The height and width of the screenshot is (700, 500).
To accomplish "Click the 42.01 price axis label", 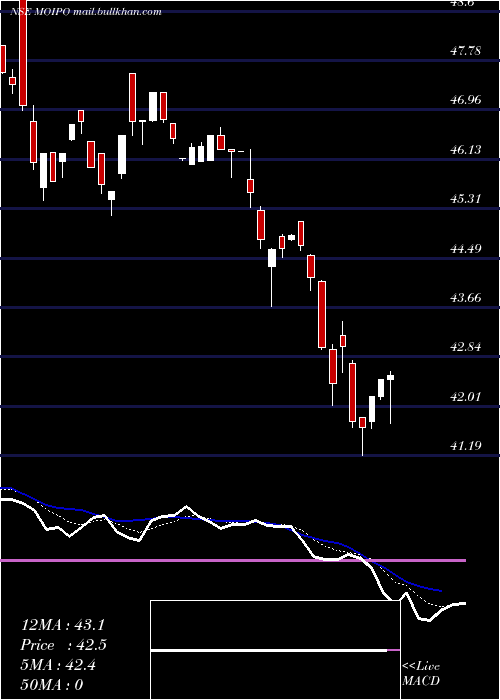I will 465,396.
